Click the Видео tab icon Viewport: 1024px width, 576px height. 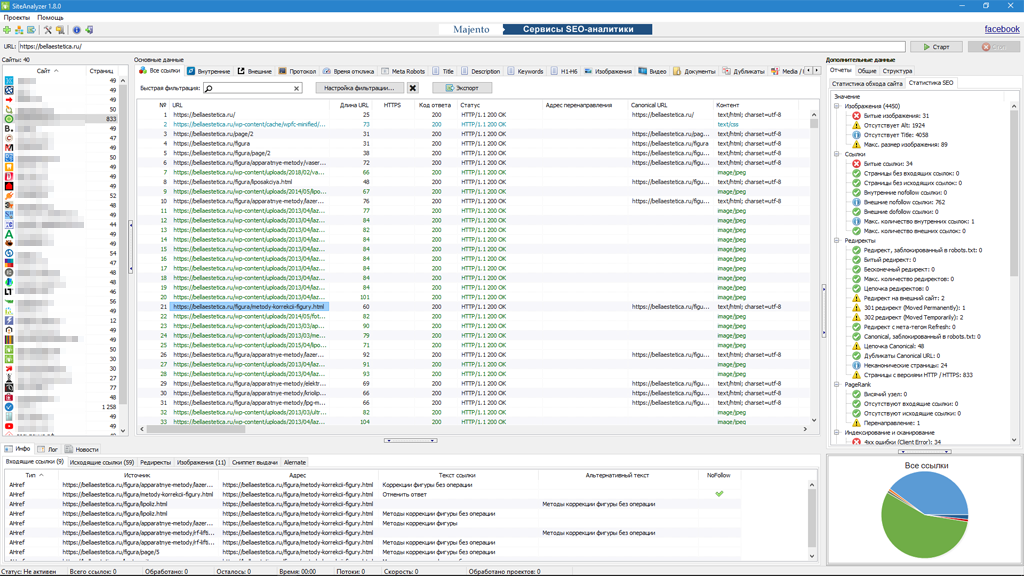[643, 71]
